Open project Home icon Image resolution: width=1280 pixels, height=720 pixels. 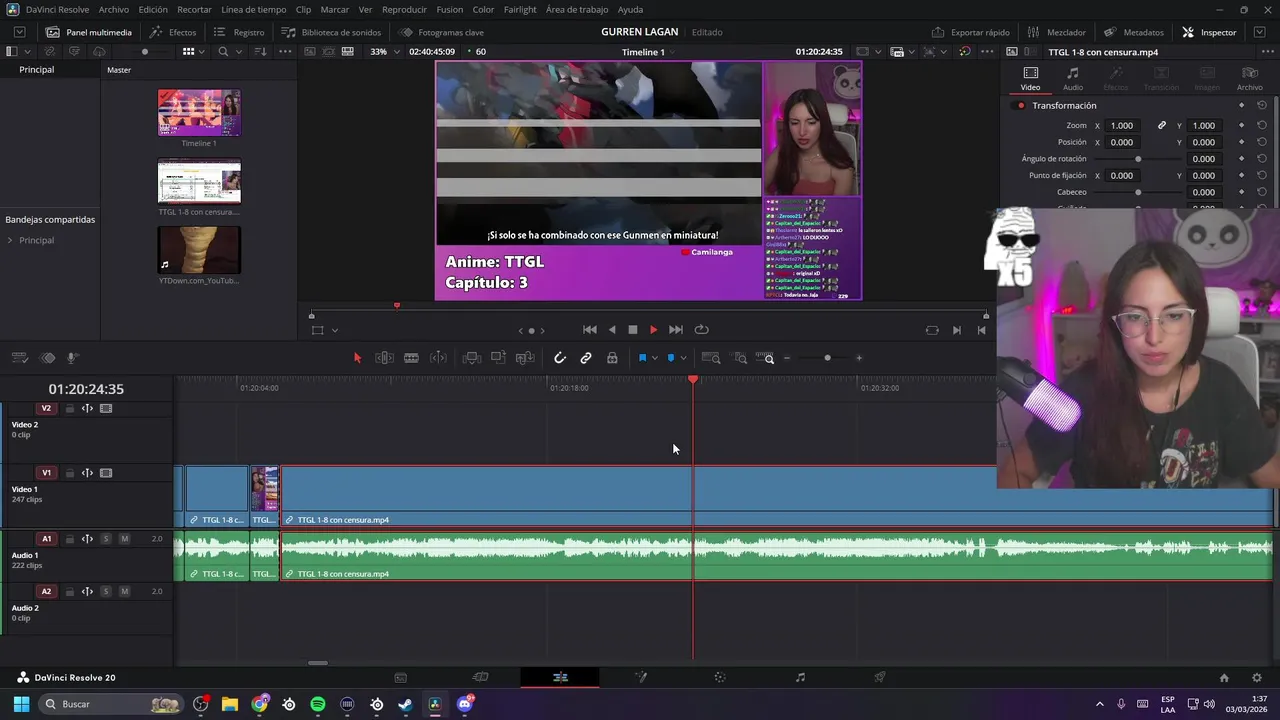click(x=1224, y=677)
